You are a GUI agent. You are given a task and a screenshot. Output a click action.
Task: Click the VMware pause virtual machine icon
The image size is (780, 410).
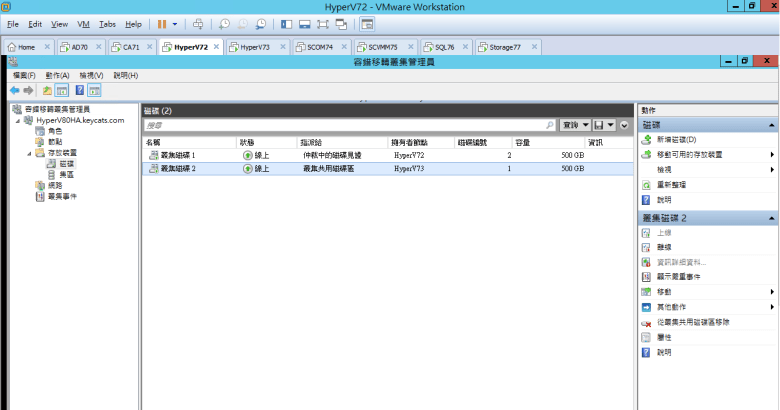pos(162,23)
